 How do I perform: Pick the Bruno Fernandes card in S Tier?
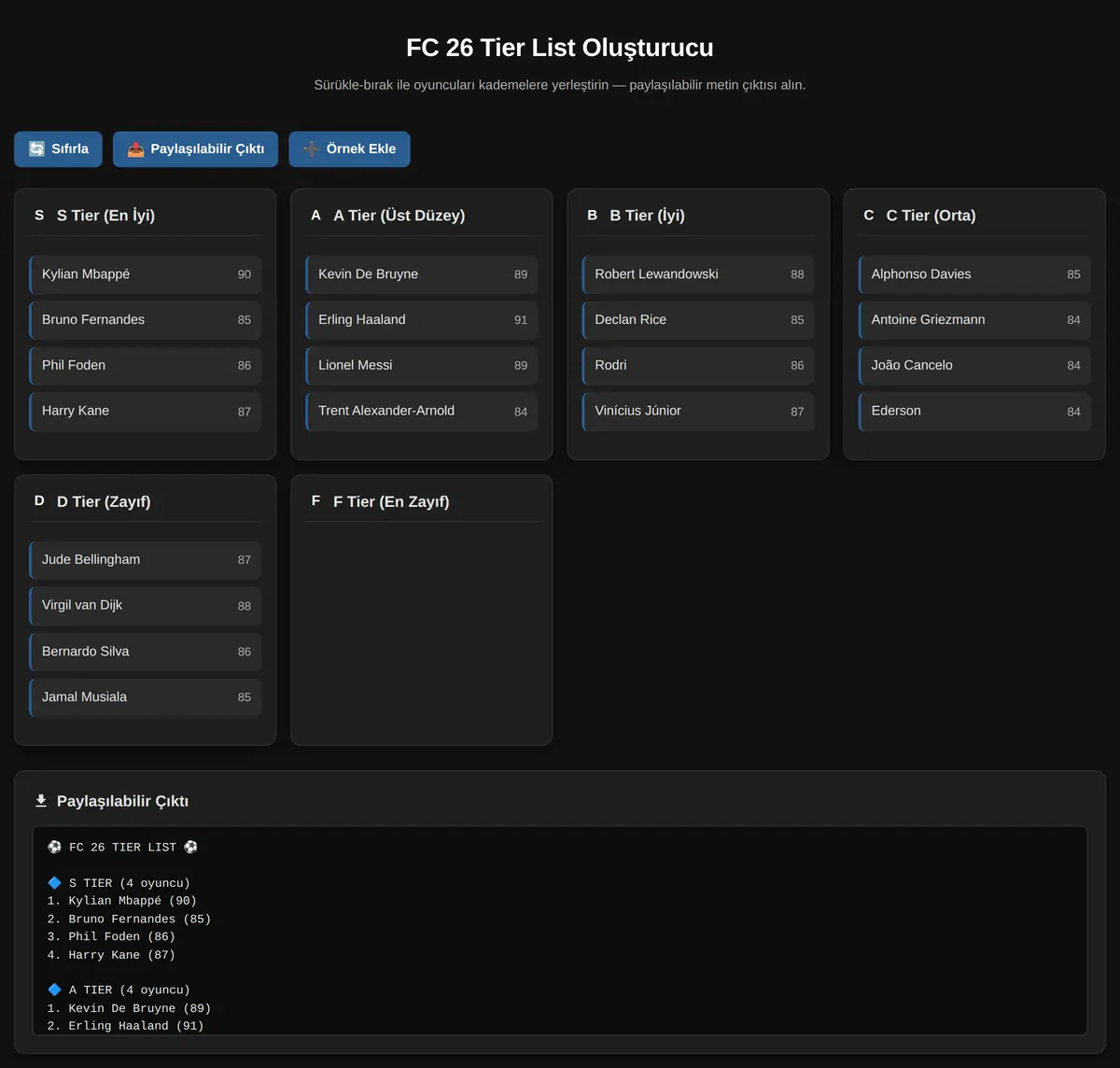[146, 320]
